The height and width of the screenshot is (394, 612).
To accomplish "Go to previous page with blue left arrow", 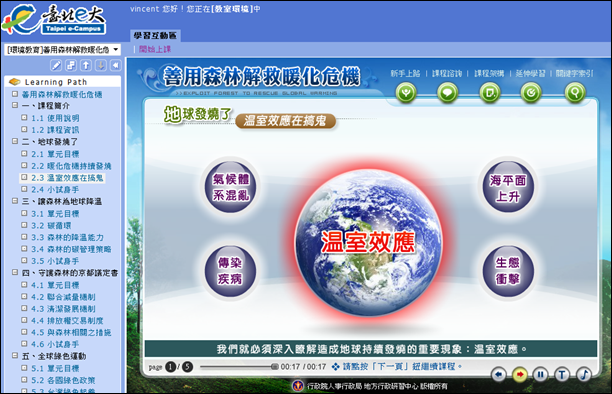I will 498,375.
